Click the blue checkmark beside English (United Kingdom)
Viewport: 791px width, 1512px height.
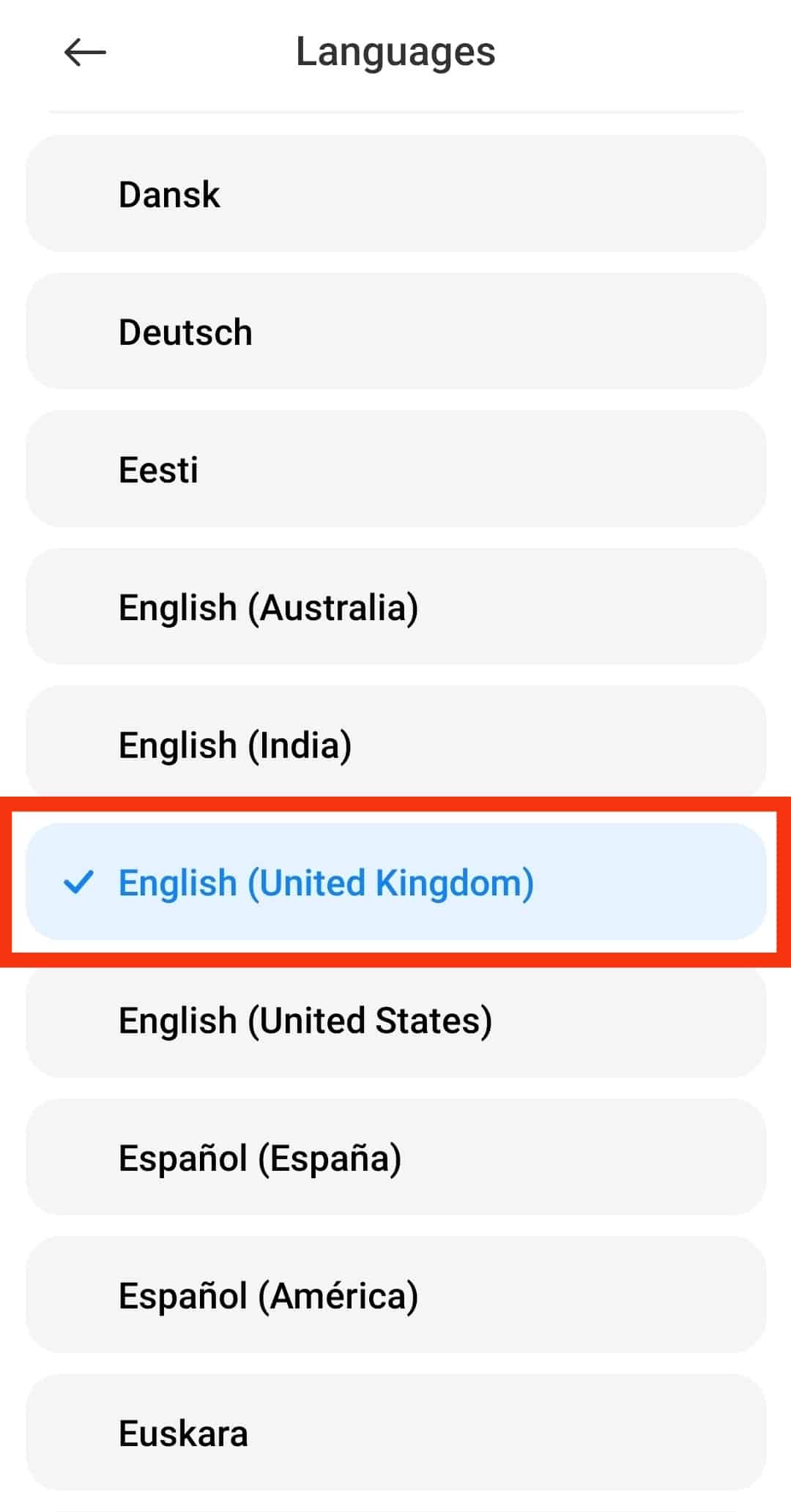click(78, 882)
